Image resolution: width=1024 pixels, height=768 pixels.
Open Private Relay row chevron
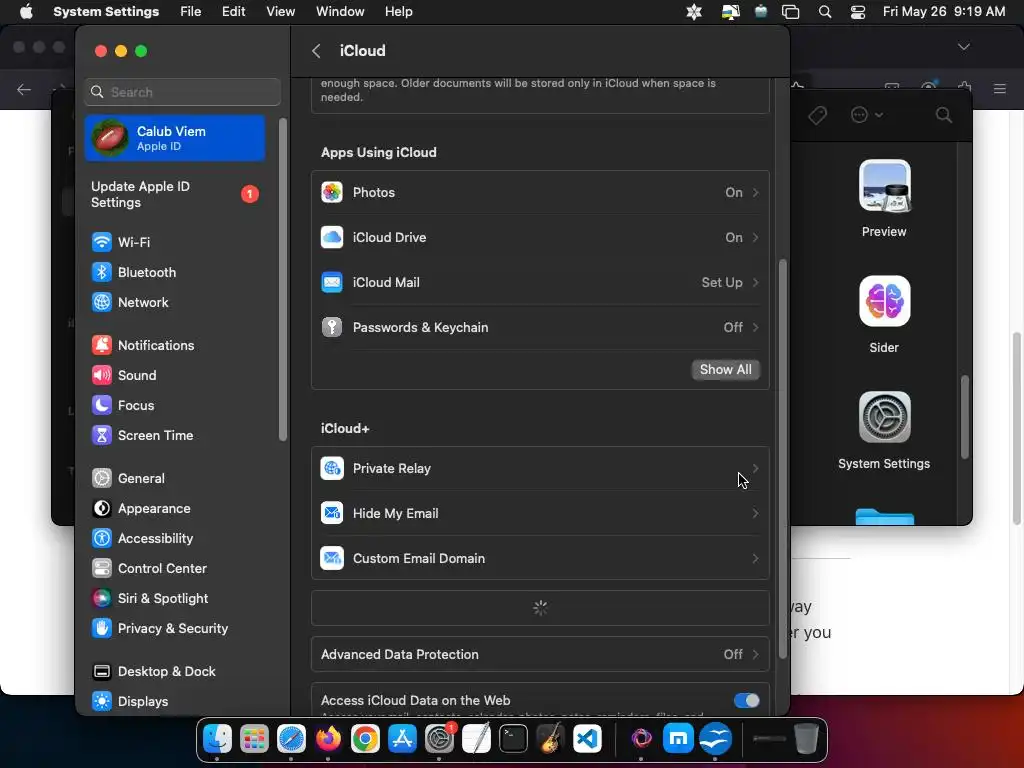click(756, 468)
